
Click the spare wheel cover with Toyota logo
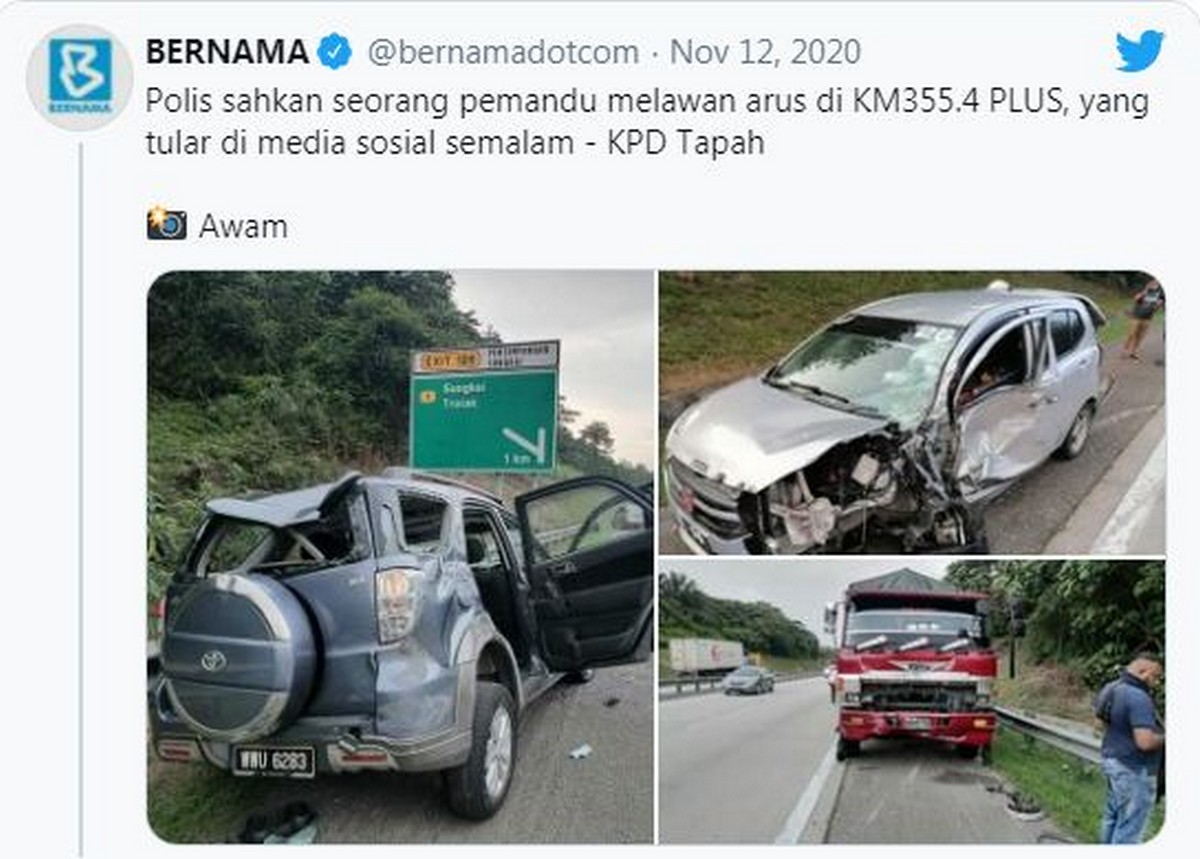[238, 657]
